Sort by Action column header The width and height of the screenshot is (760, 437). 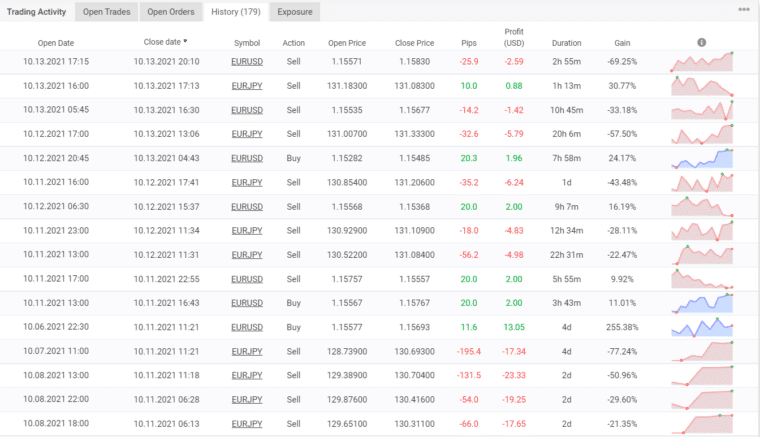click(294, 43)
